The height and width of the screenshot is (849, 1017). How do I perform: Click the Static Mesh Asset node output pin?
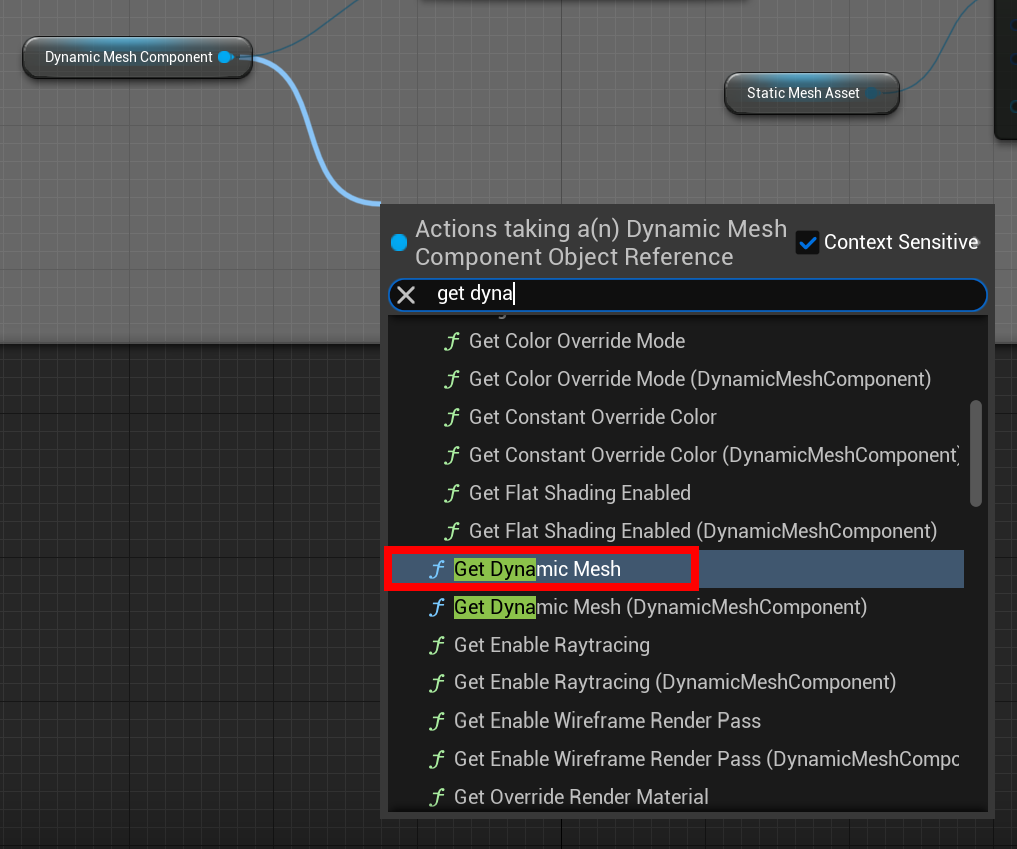872,93
